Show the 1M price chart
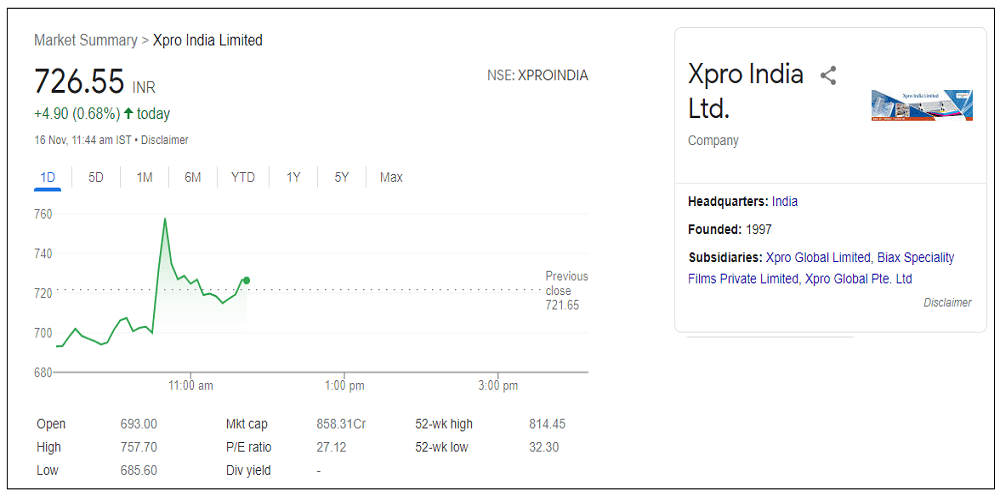1000x500 pixels. coord(144,177)
